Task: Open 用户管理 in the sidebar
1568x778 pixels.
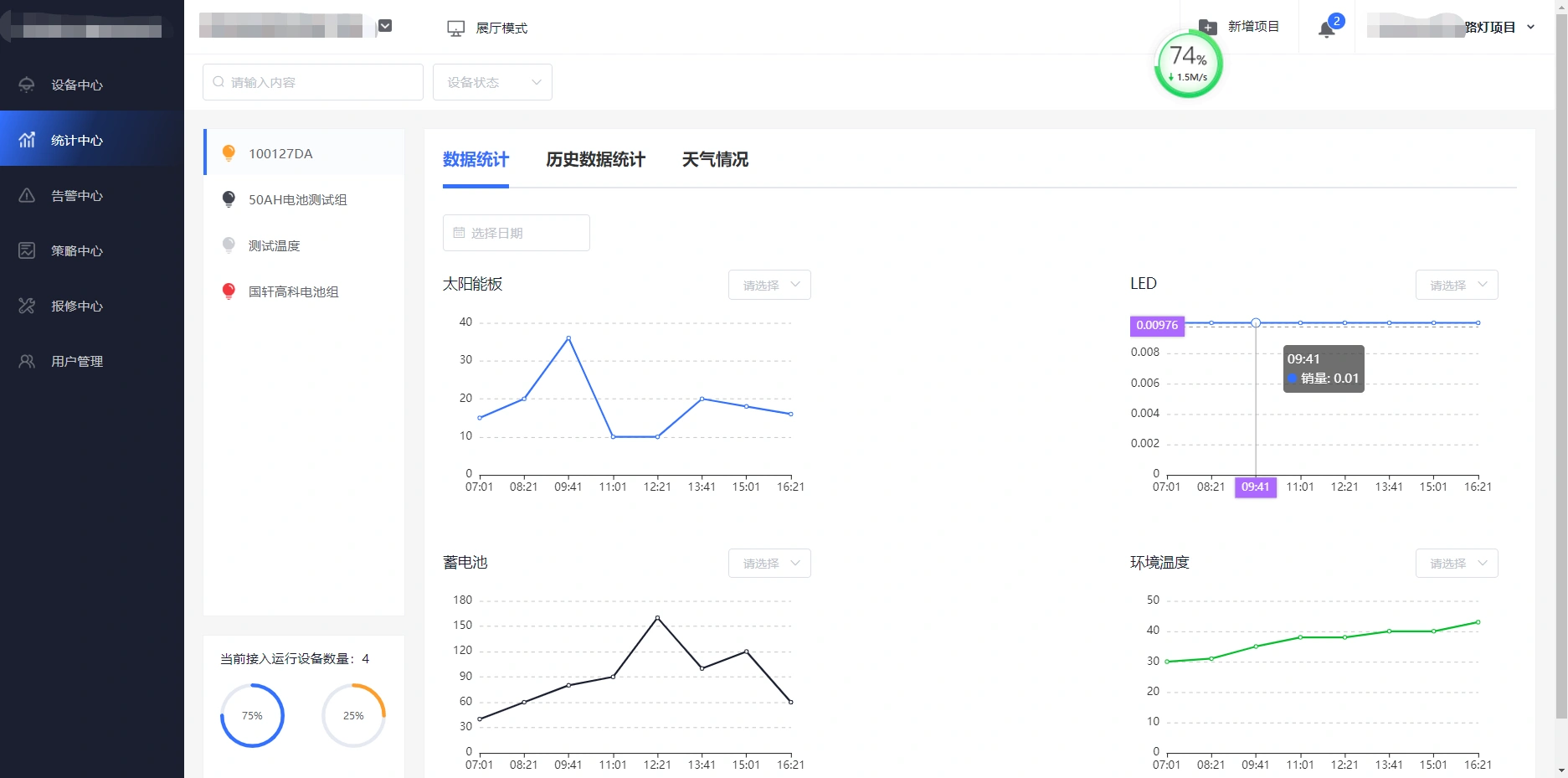Action: [92, 361]
